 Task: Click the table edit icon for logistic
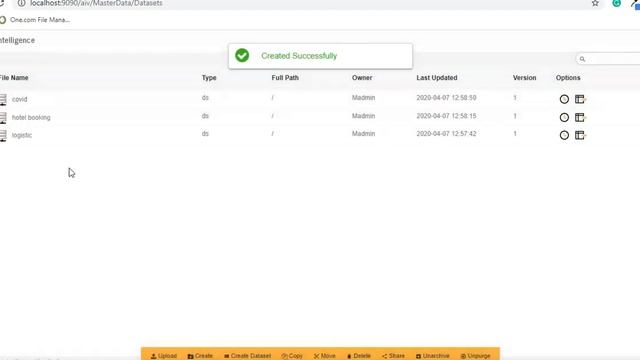coord(580,135)
